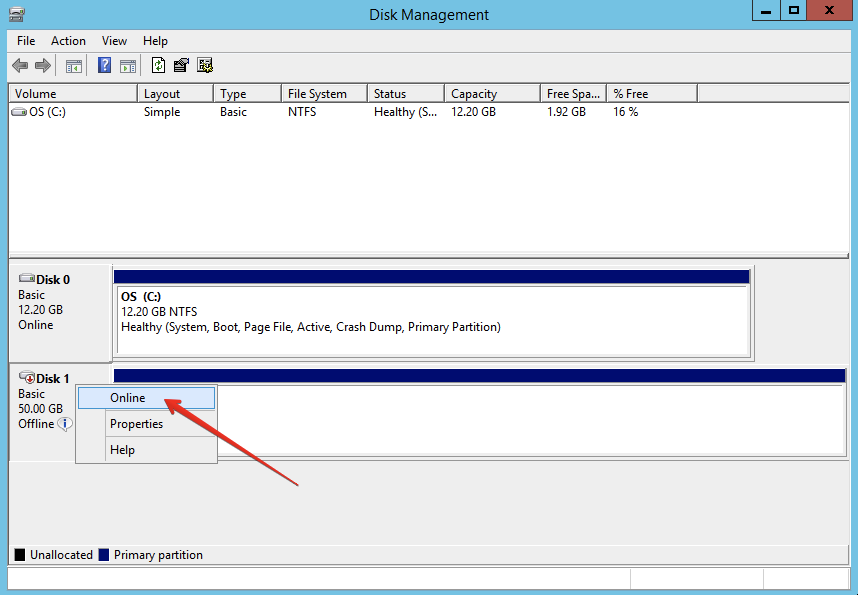Click the Disk 1 offline info icon
Image resolution: width=858 pixels, height=595 pixels.
coord(65,424)
